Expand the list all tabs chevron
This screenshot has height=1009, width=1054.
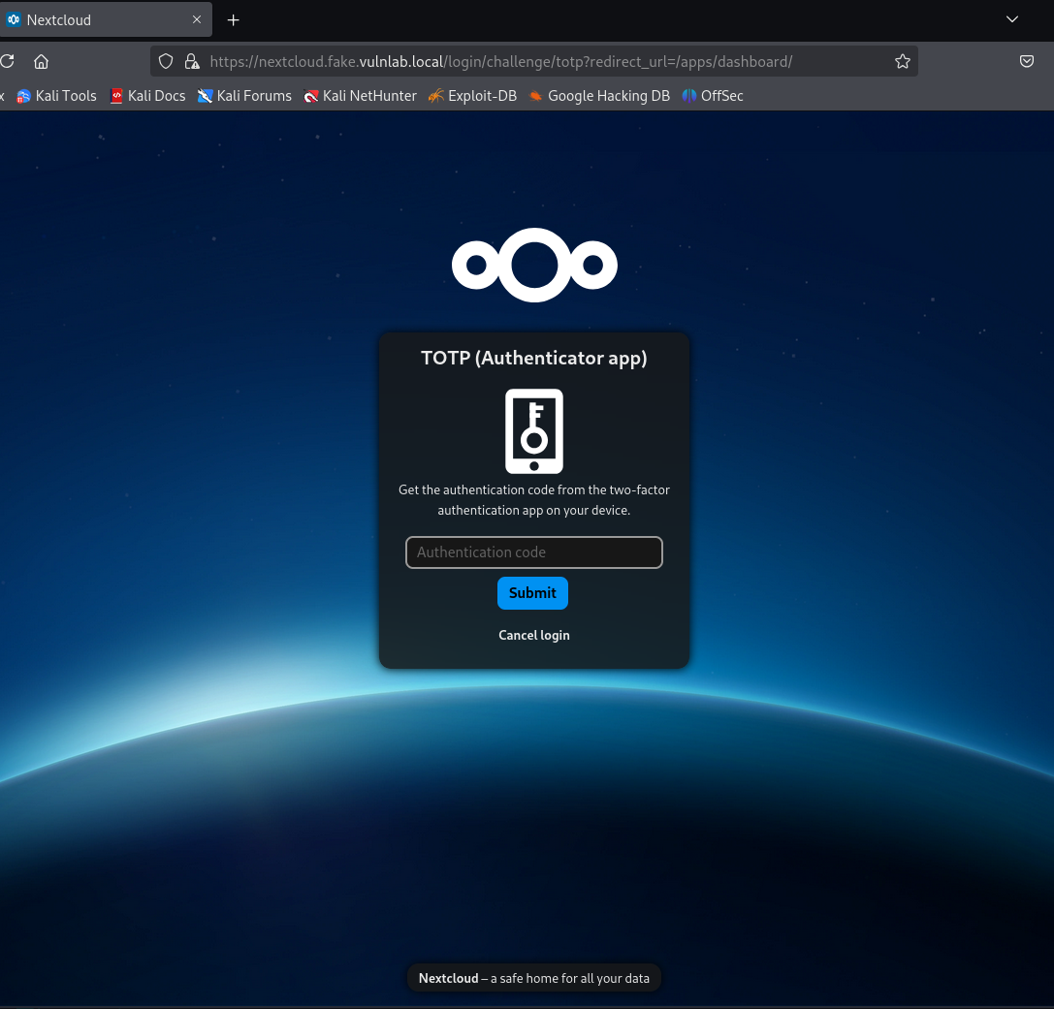[x=1012, y=19]
